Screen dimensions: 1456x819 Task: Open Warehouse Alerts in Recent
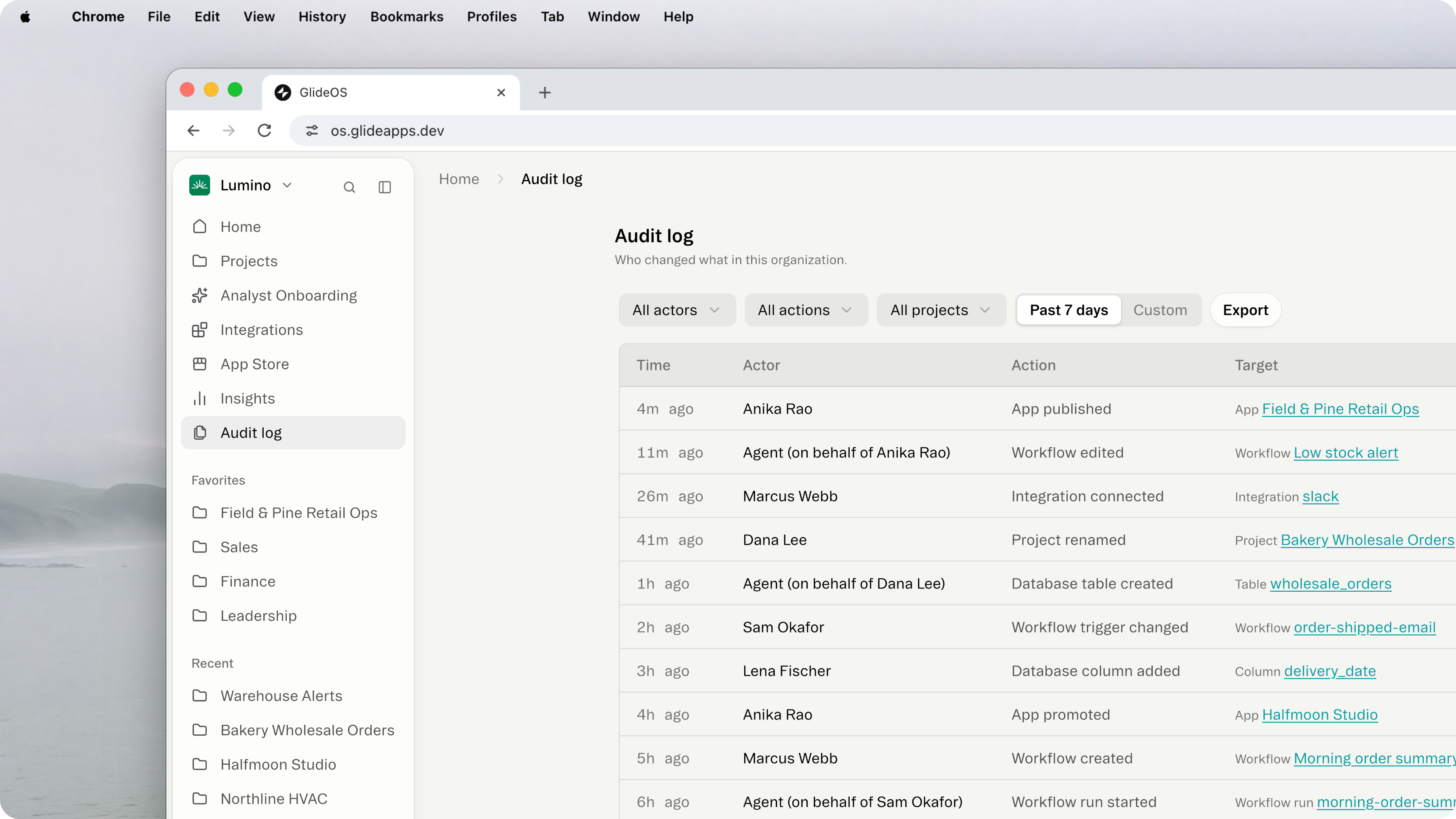click(293, 696)
